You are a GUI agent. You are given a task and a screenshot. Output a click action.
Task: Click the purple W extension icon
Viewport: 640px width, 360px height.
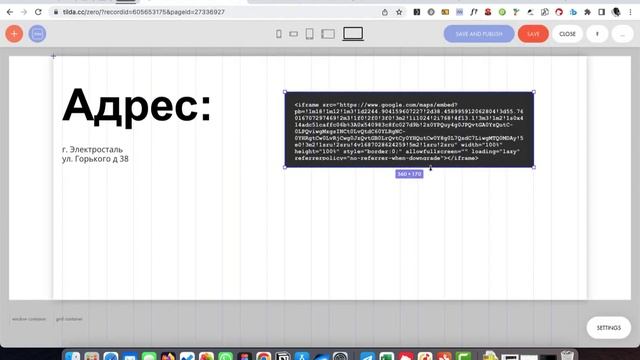click(460, 12)
